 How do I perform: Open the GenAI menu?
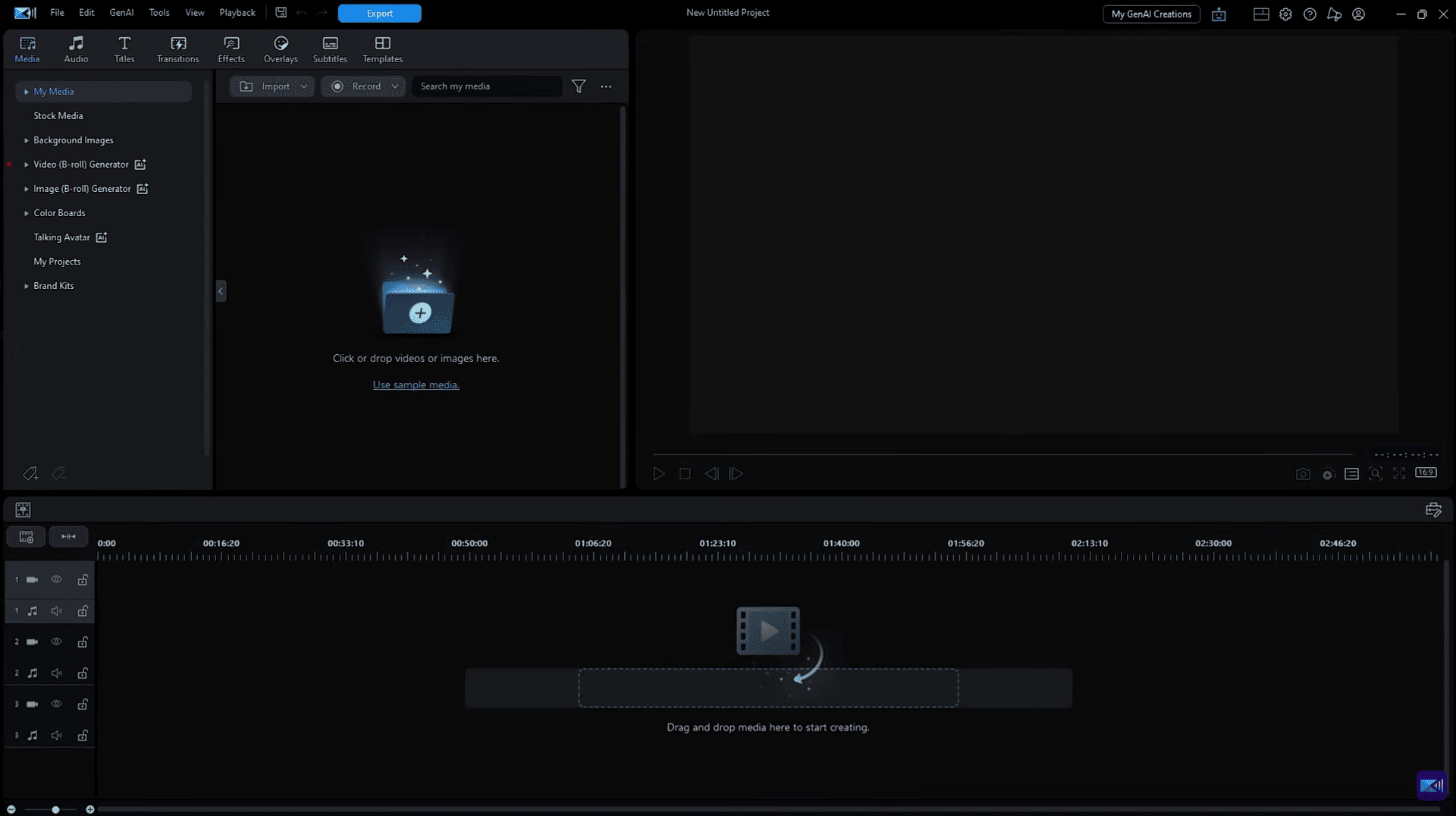(121, 13)
